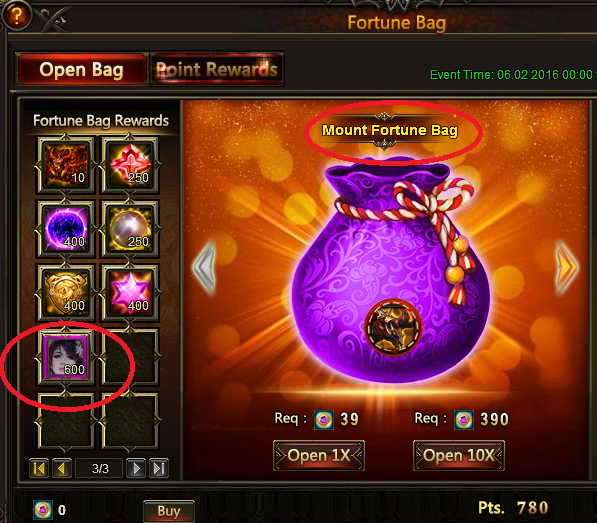597x523 pixels.
Task: Jump to last rewards page
Action: [x=158, y=468]
